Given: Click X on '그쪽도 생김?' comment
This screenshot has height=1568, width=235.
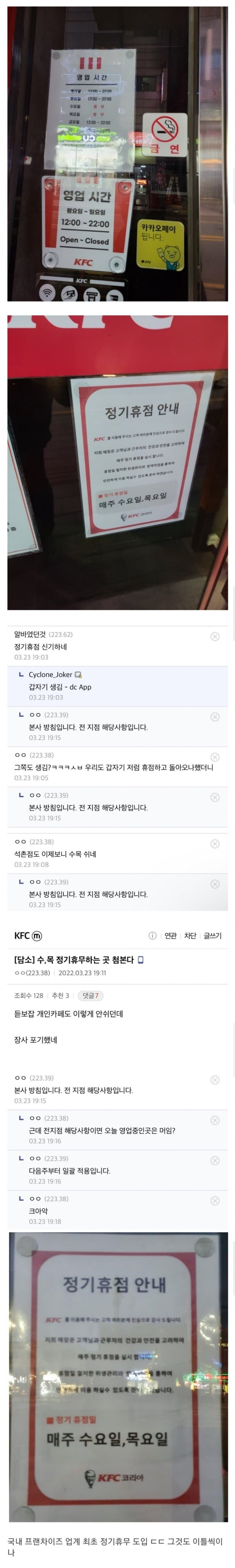Looking at the screenshot, I should coord(214,757).
